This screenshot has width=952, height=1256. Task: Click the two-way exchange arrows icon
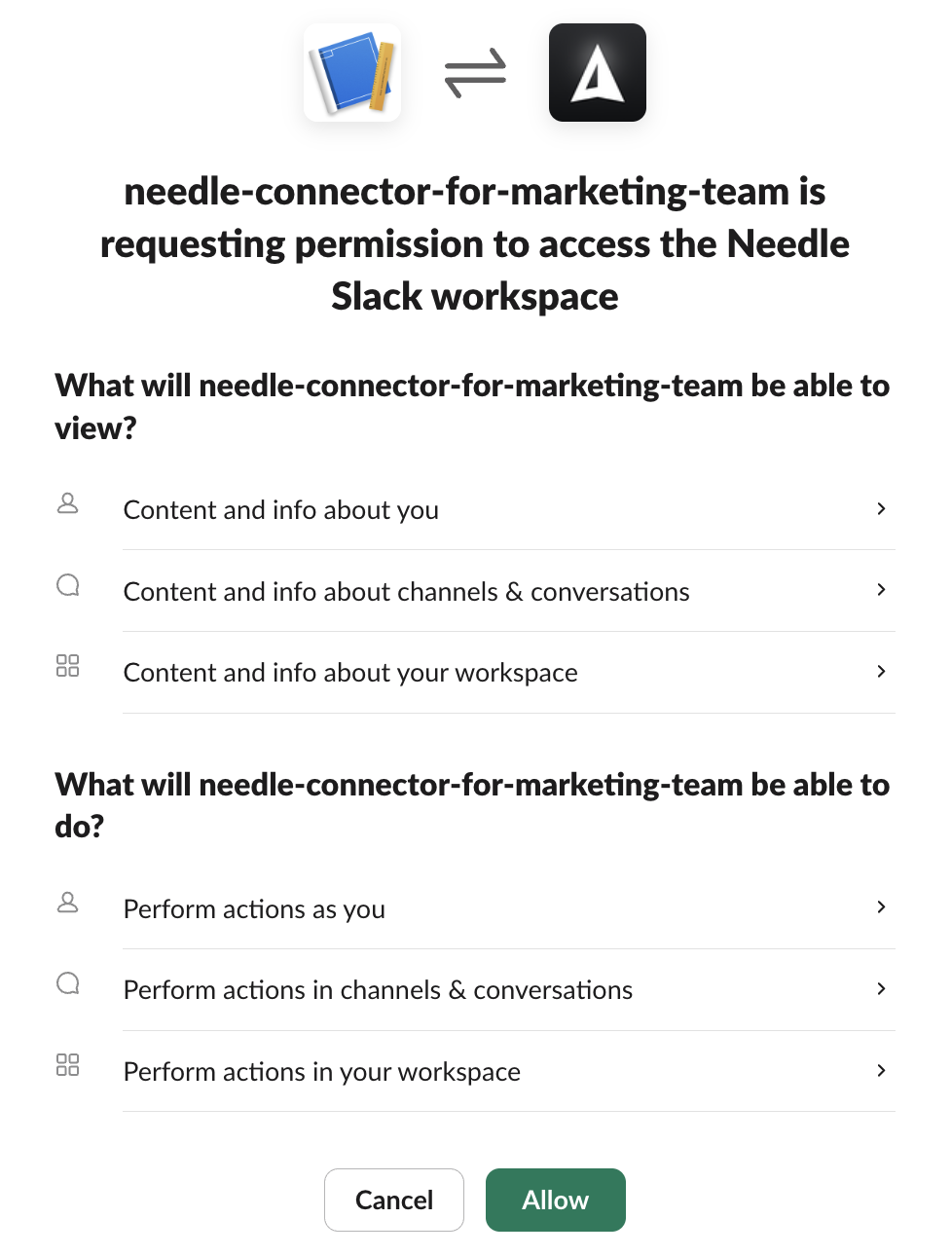pos(475,73)
